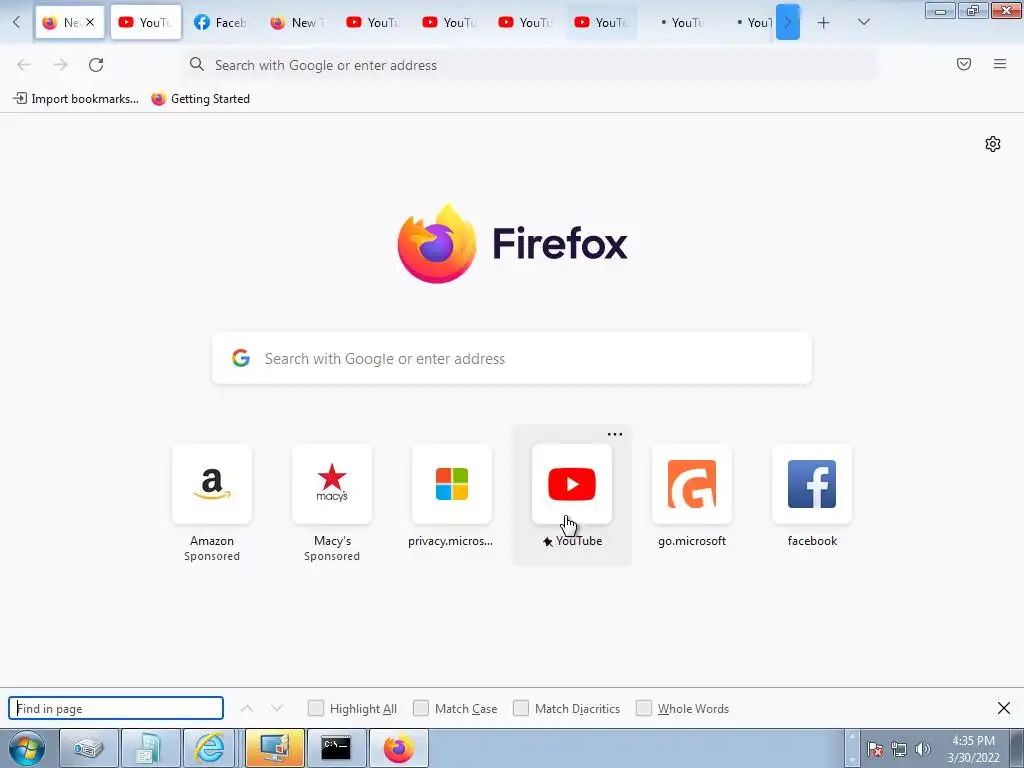Open a new tab

(x=824, y=23)
